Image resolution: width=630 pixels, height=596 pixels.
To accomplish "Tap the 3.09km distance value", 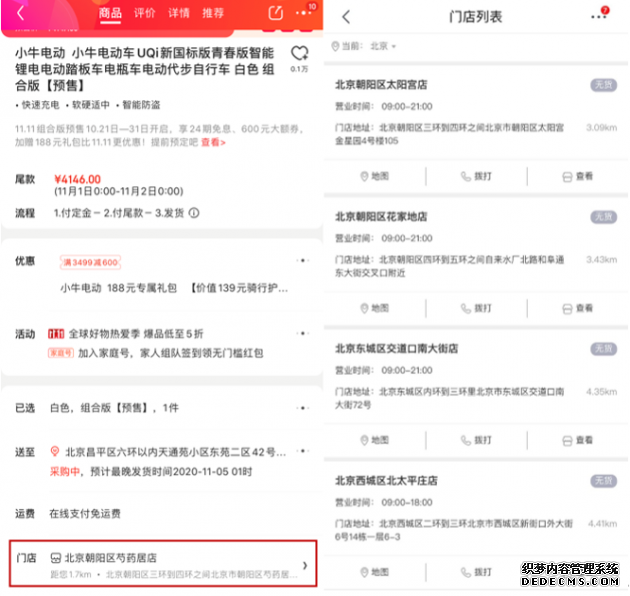I will (601, 128).
